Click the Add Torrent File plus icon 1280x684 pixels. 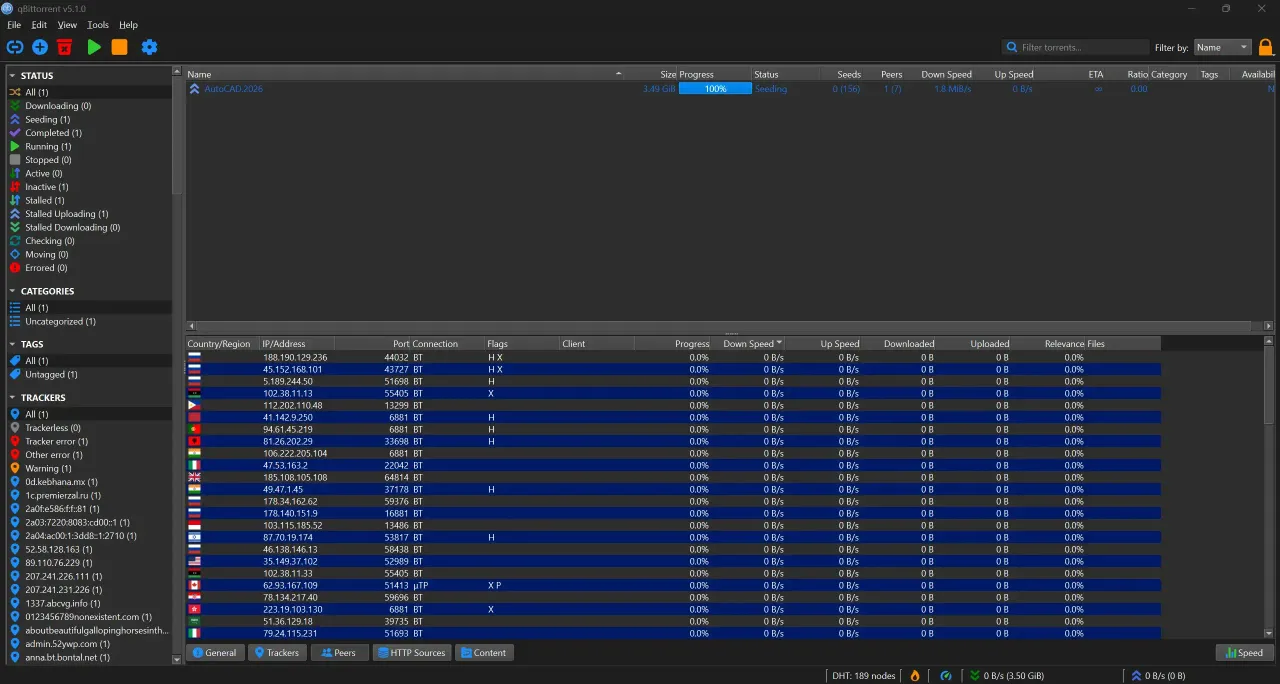point(40,47)
